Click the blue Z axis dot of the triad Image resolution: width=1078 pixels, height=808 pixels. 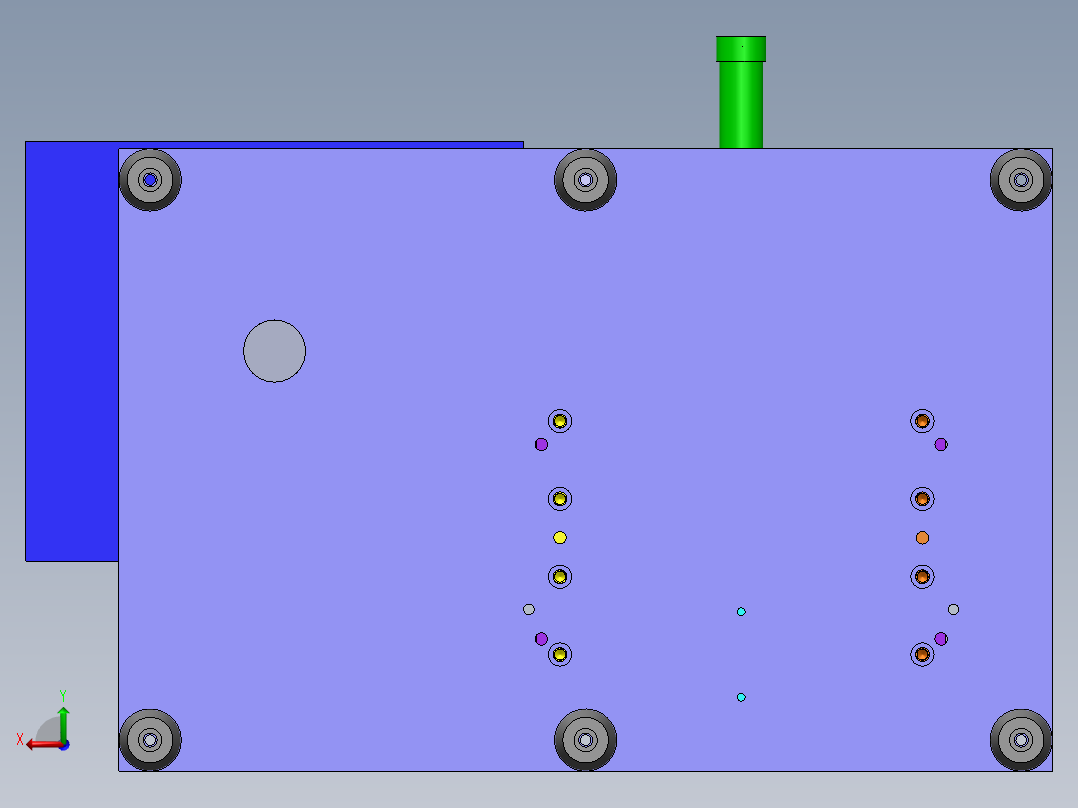pyautogui.click(x=64, y=745)
